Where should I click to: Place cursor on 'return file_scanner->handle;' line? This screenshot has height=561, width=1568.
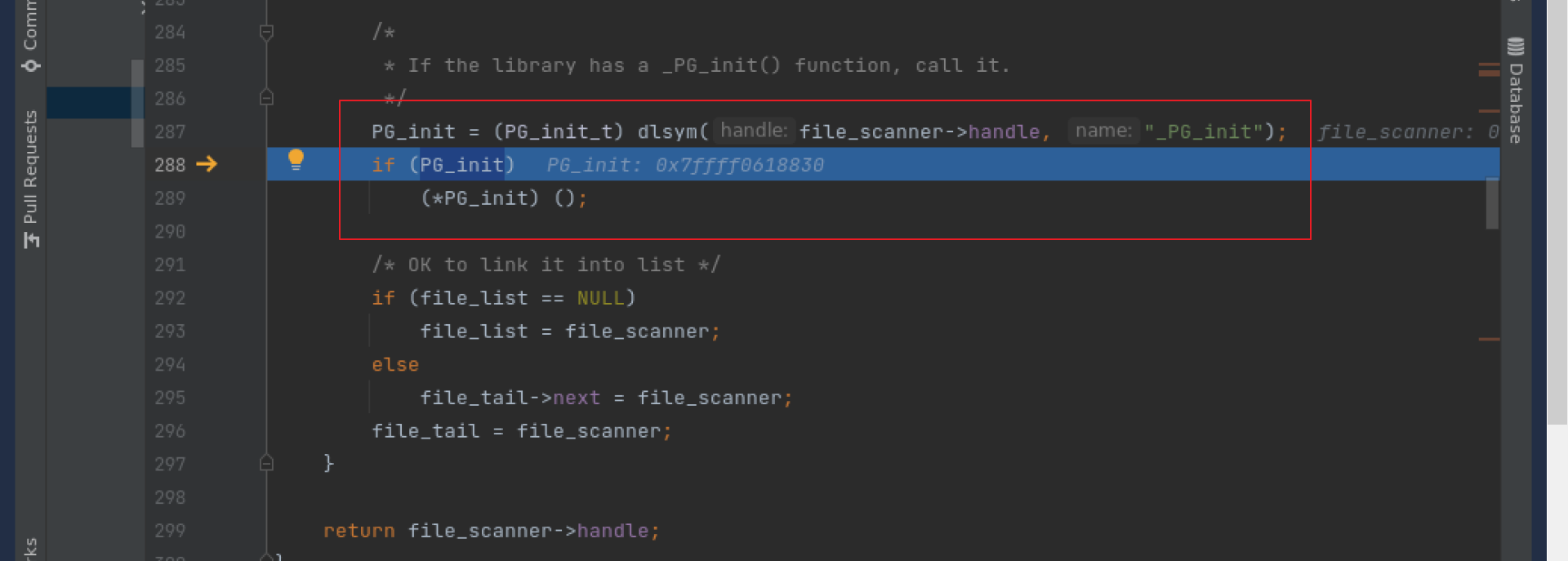pyautogui.click(x=492, y=531)
